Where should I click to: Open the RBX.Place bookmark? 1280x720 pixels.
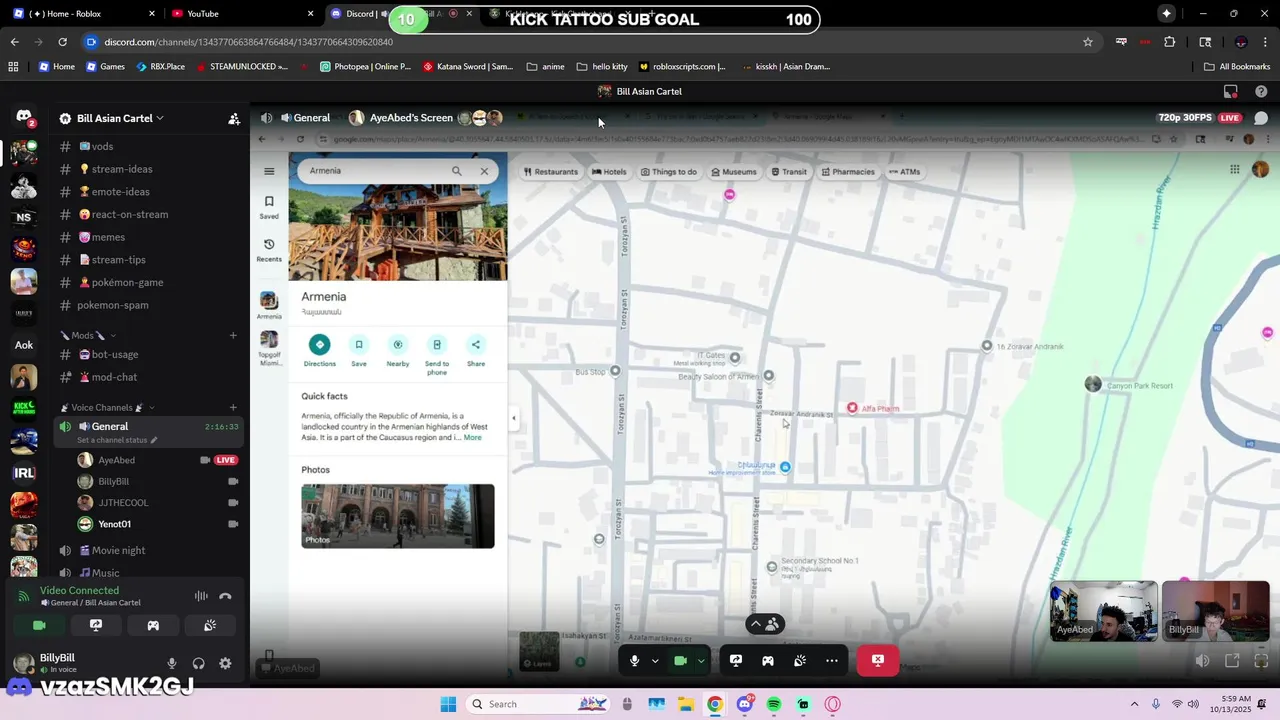click(160, 67)
